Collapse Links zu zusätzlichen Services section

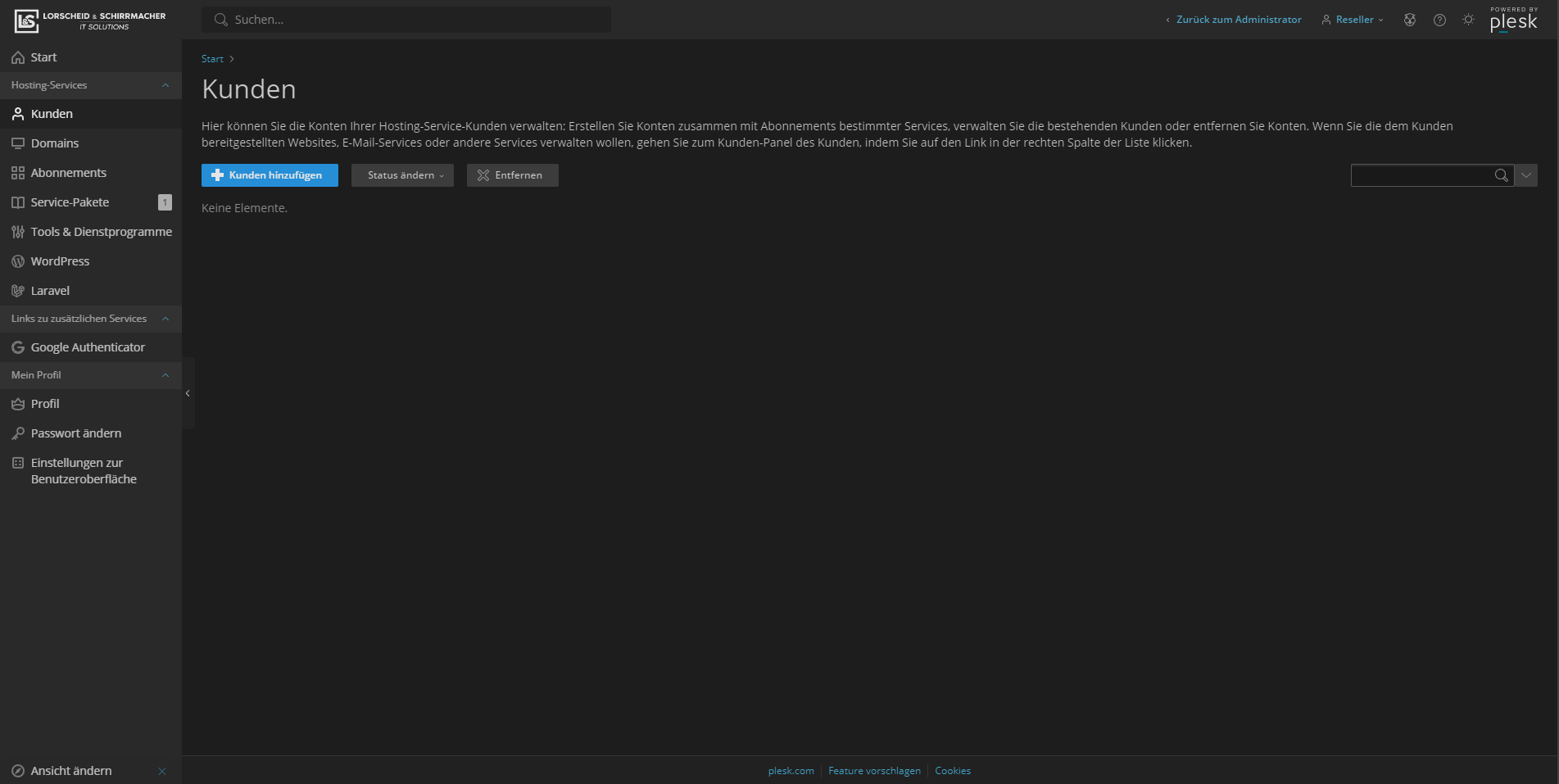coord(165,319)
